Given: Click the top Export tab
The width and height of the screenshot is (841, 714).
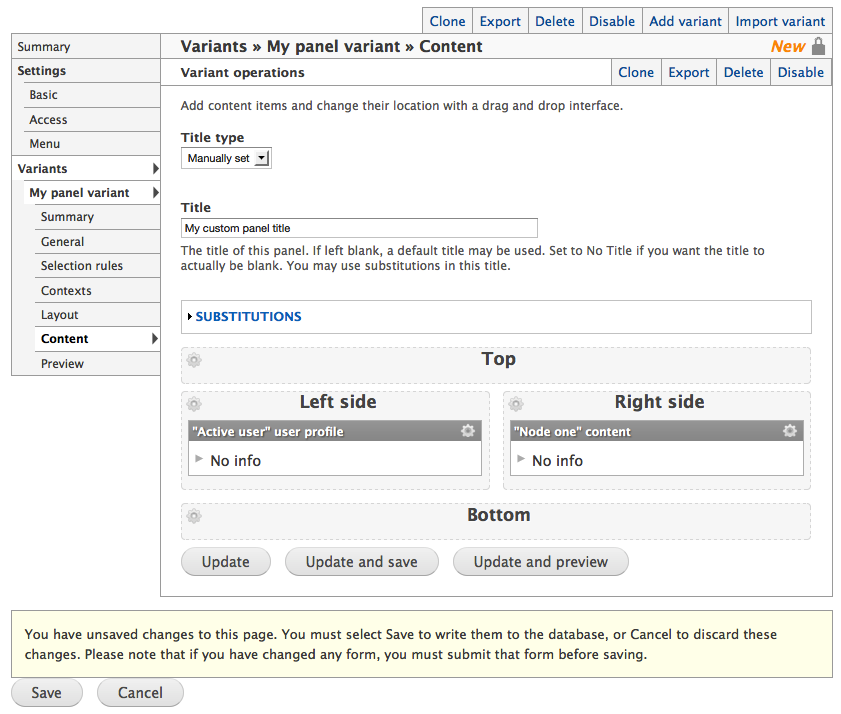Looking at the screenshot, I should pyautogui.click(x=500, y=21).
